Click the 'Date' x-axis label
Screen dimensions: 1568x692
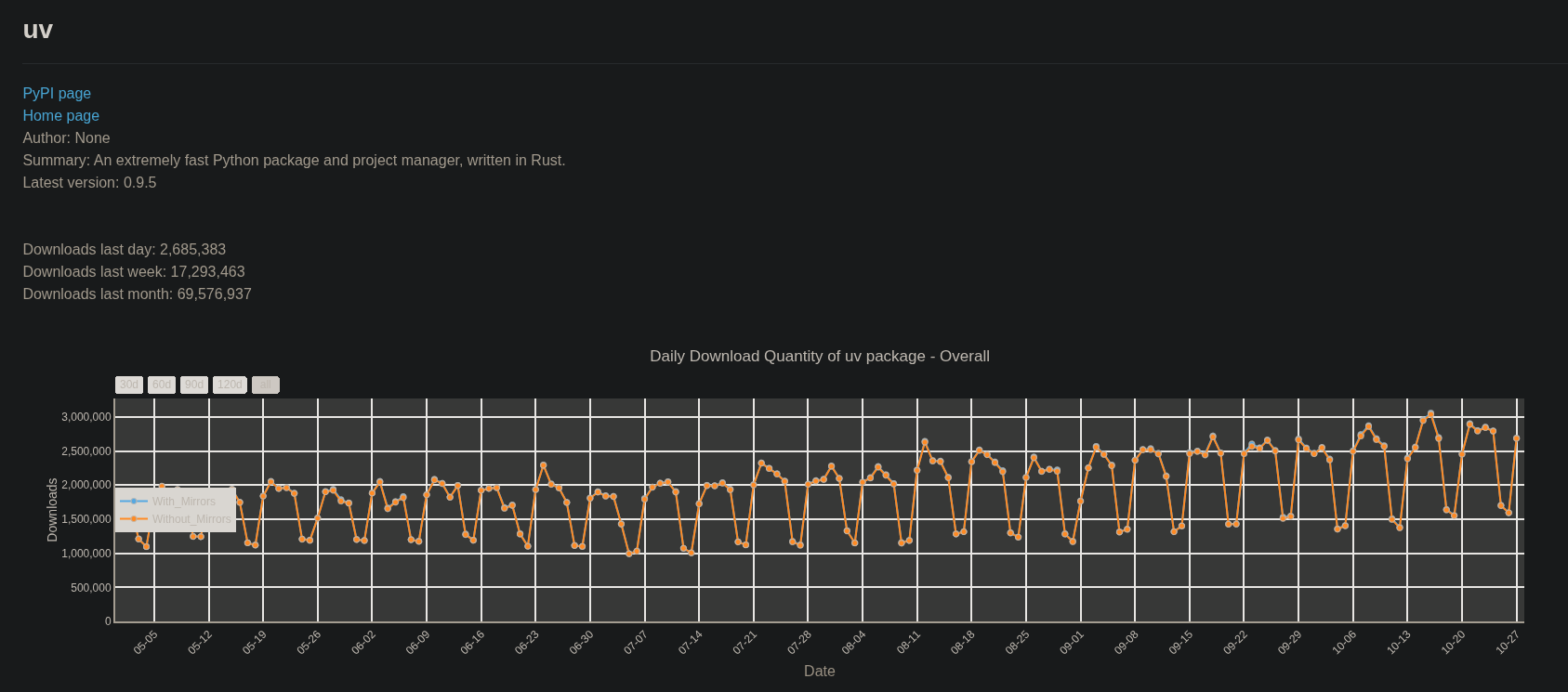click(819, 671)
